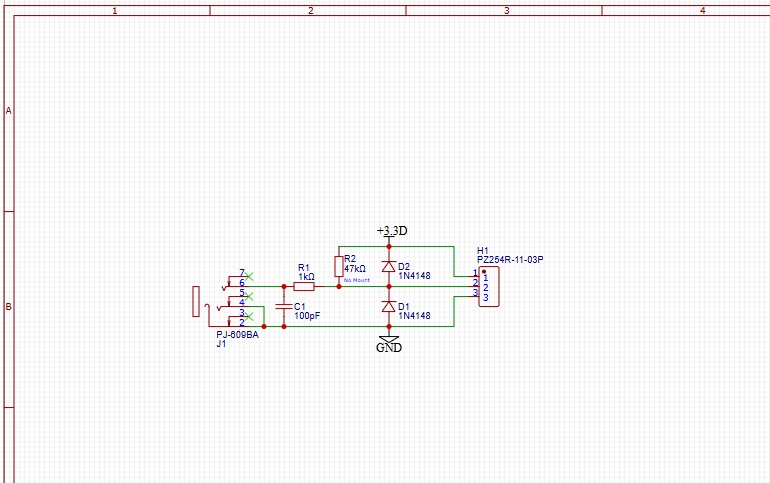Select the R1 resistor symbol

(x=304, y=286)
